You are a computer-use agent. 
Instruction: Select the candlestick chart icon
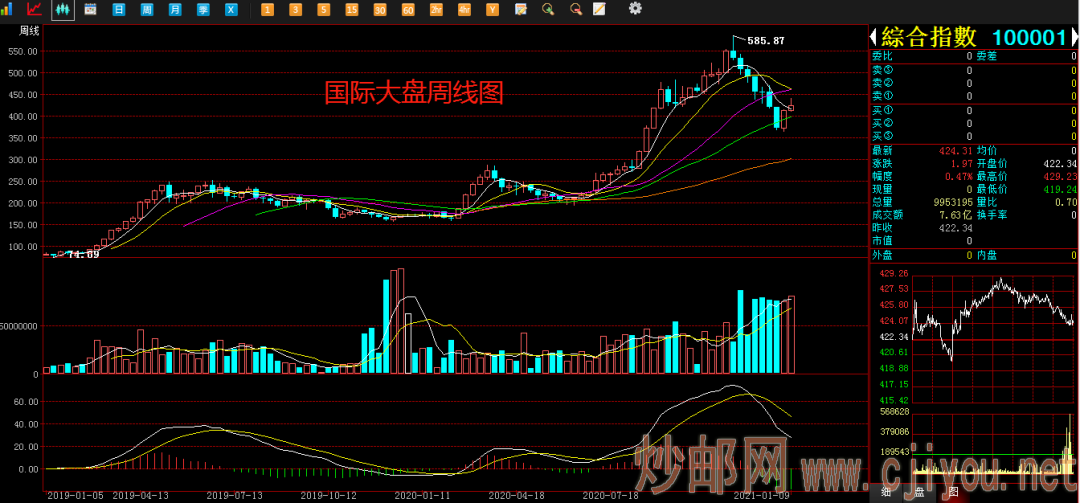click(63, 9)
